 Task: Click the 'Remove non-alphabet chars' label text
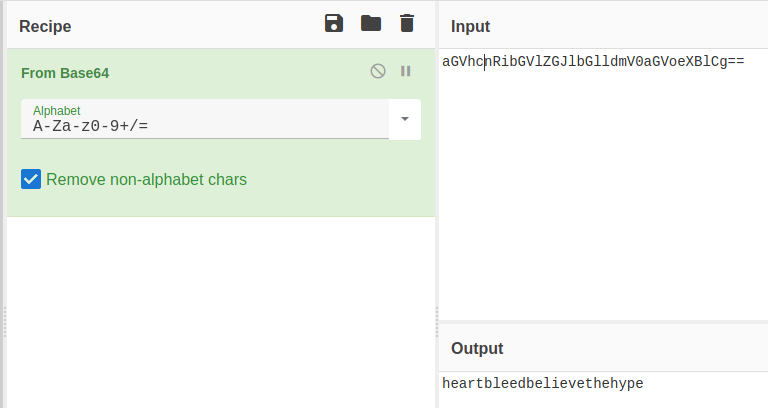(146, 180)
